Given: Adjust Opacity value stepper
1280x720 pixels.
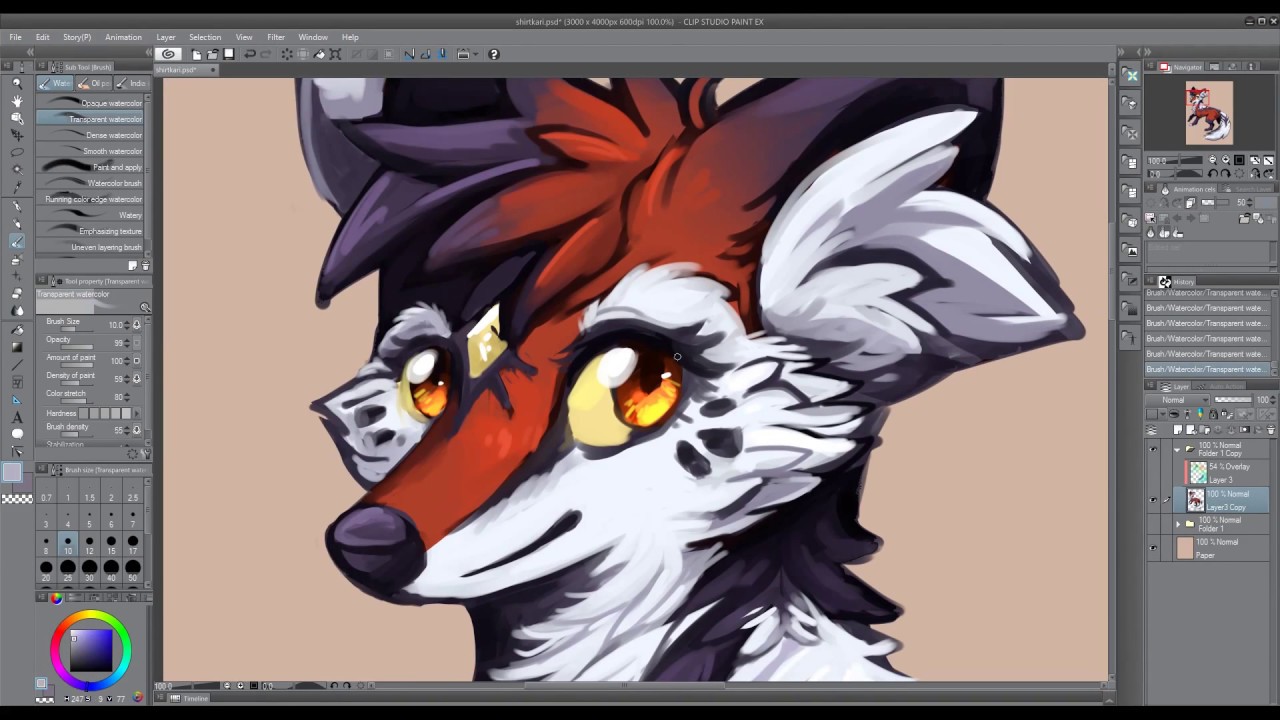Looking at the screenshot, I should (x=126, y=343).
